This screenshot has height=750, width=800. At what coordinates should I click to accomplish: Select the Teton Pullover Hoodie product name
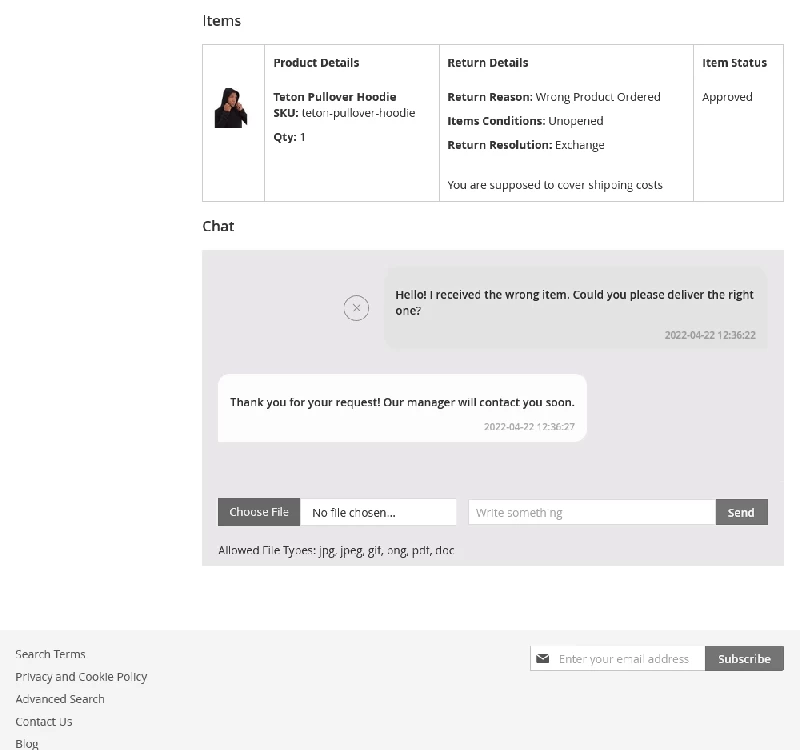tap(335, 97)
